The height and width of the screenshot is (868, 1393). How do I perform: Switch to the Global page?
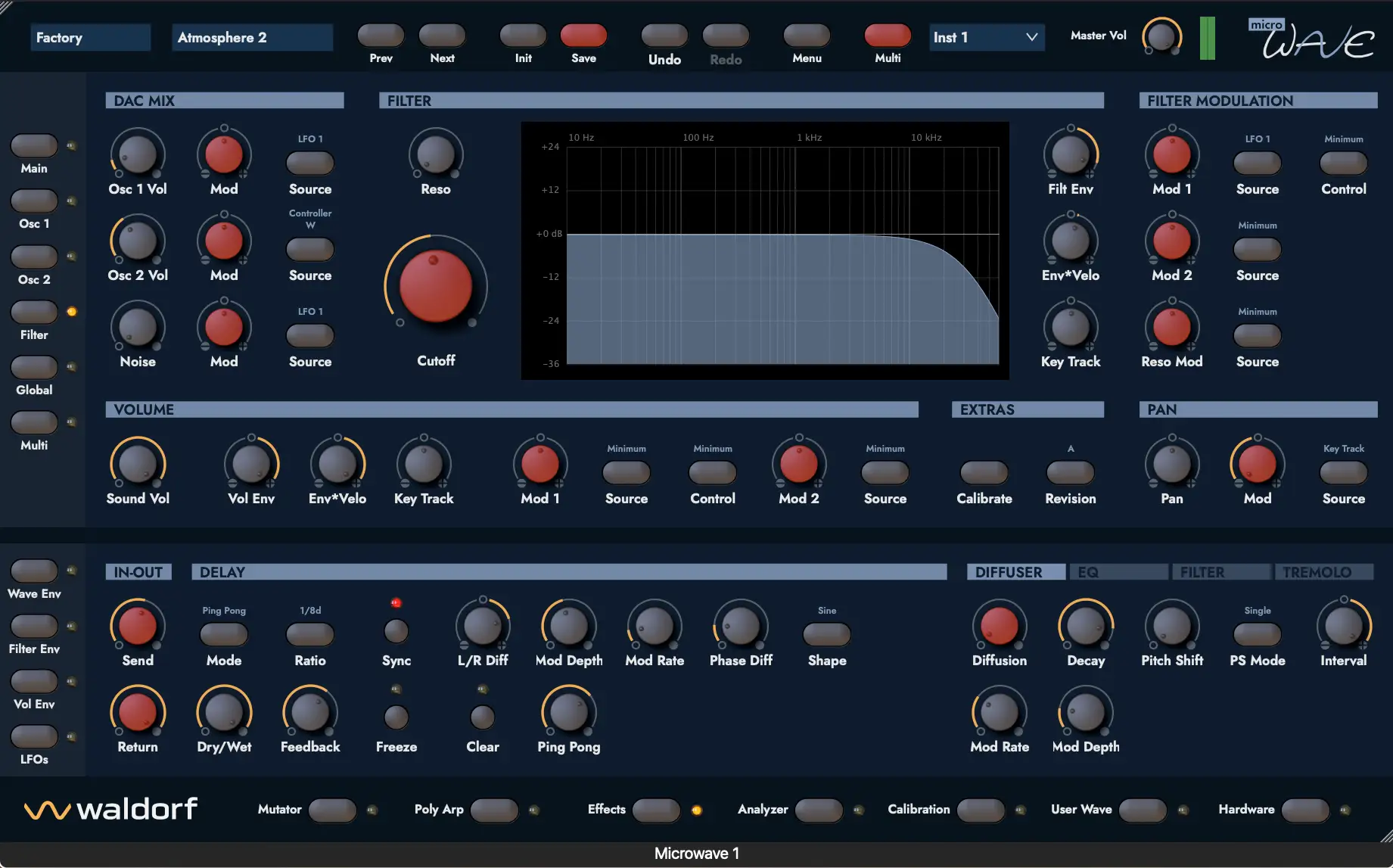34,367
